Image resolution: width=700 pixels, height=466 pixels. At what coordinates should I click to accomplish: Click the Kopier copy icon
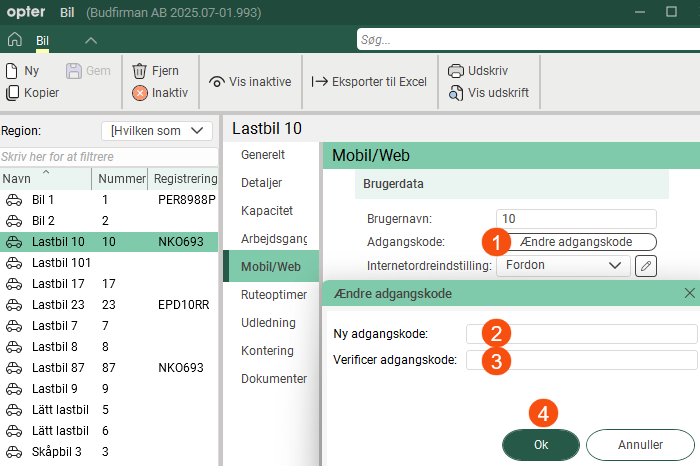[x=12, y=93]
